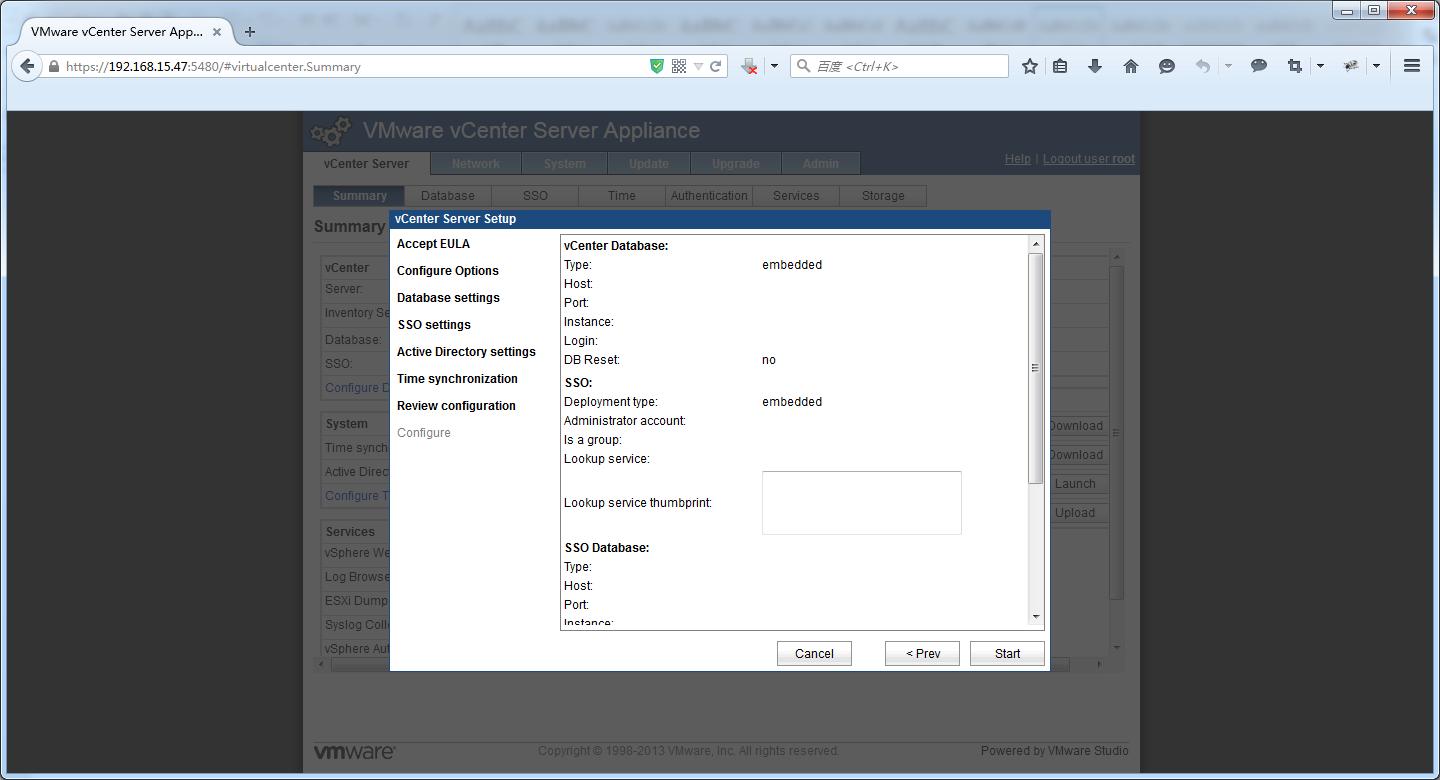Open the Database sub-tab
This screenshot has width=1440, height=780.
pos(448,196)
